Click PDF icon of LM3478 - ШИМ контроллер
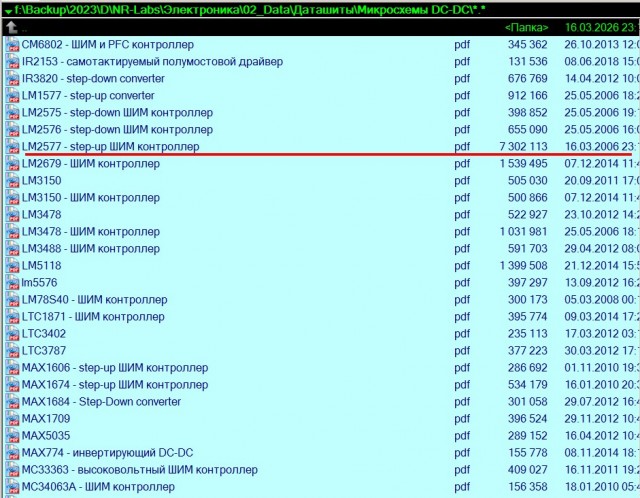640x498 pixels. pos(13,232)
